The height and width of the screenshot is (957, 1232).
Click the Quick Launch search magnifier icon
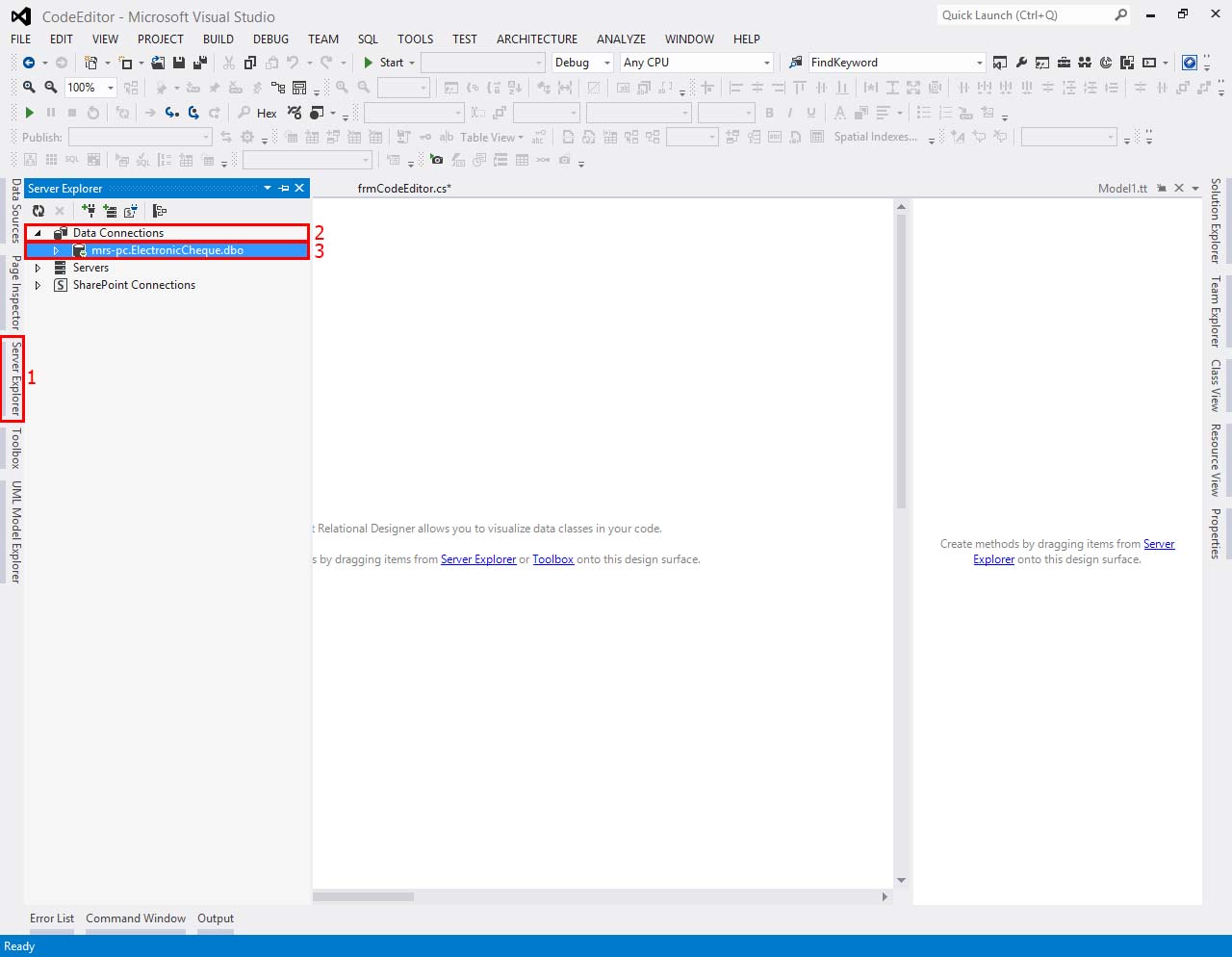tap(1120, 14)
